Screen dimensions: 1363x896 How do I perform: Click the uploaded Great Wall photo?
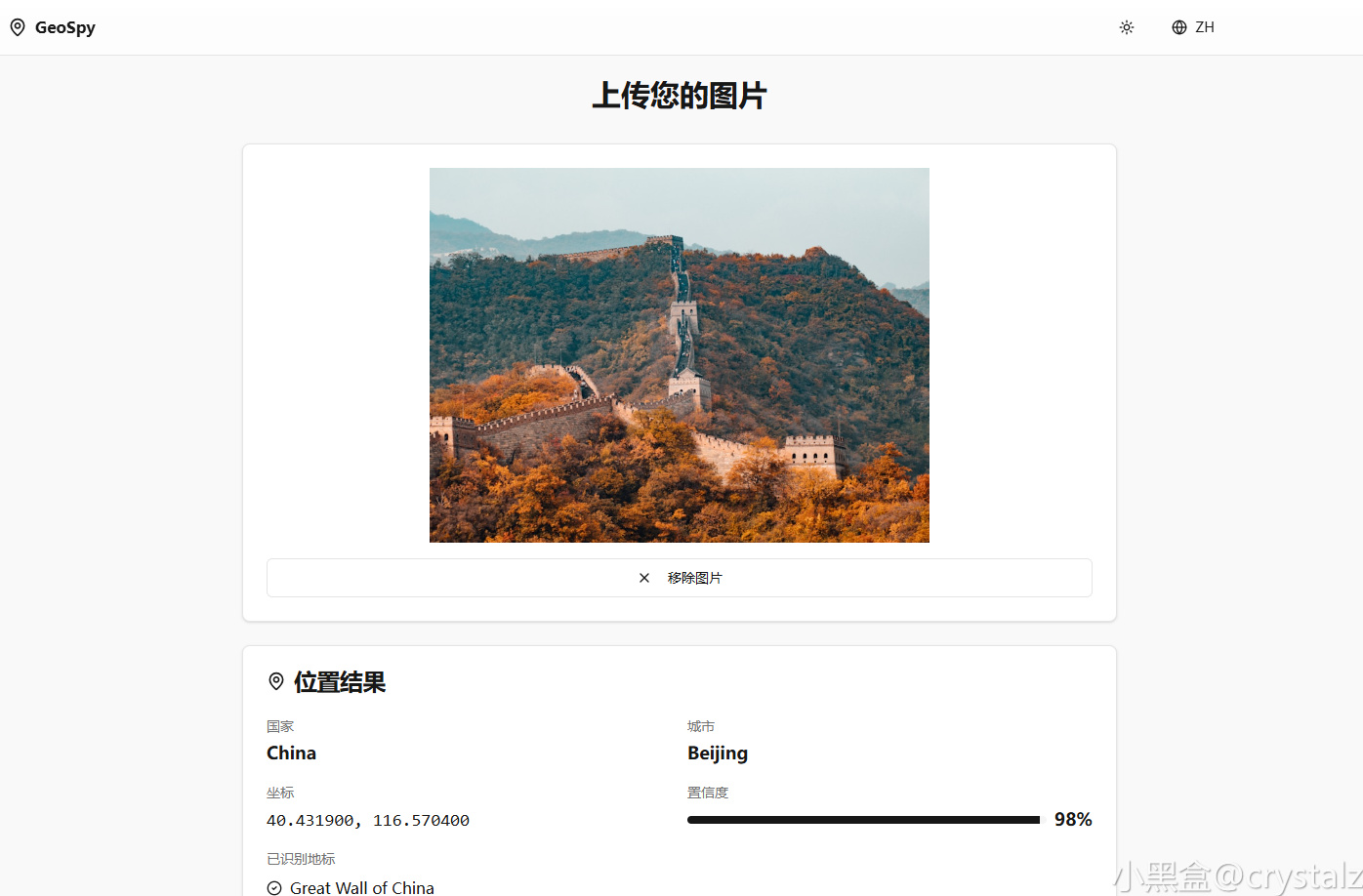680,355
